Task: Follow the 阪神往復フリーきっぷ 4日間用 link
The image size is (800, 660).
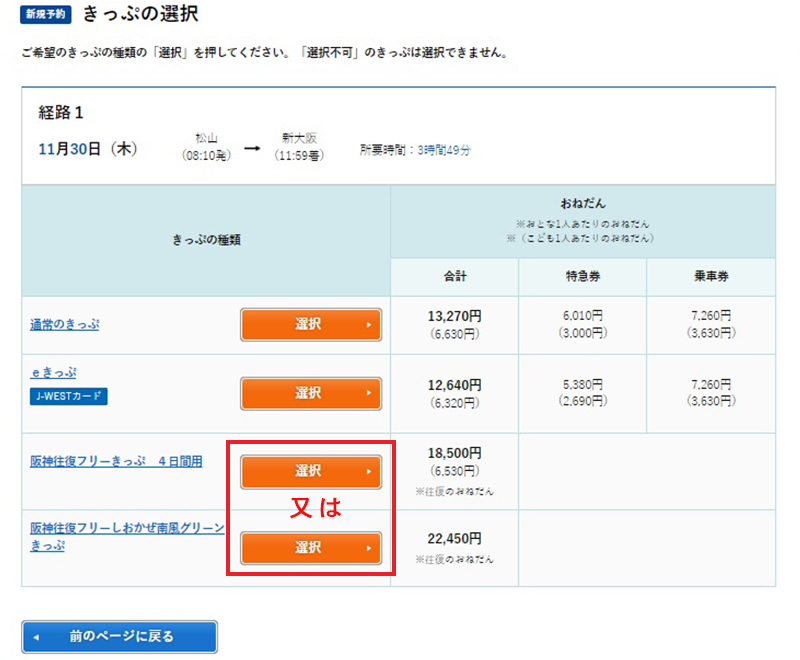Action: (116, 461)
